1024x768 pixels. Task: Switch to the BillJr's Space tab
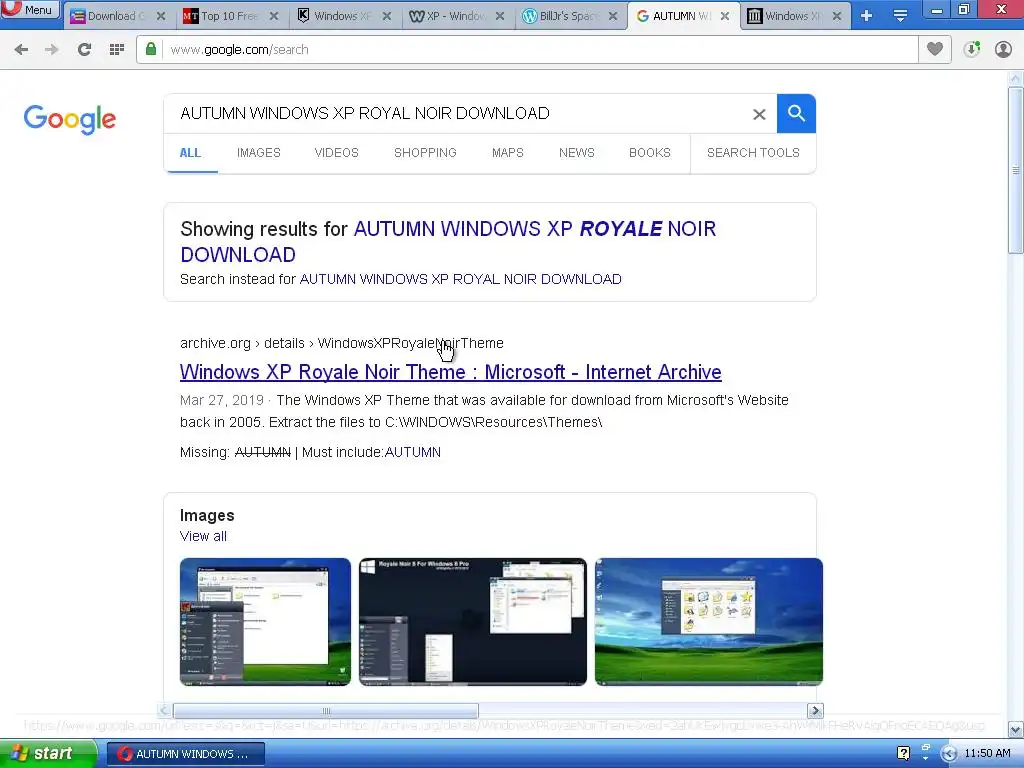pos(568,16)
